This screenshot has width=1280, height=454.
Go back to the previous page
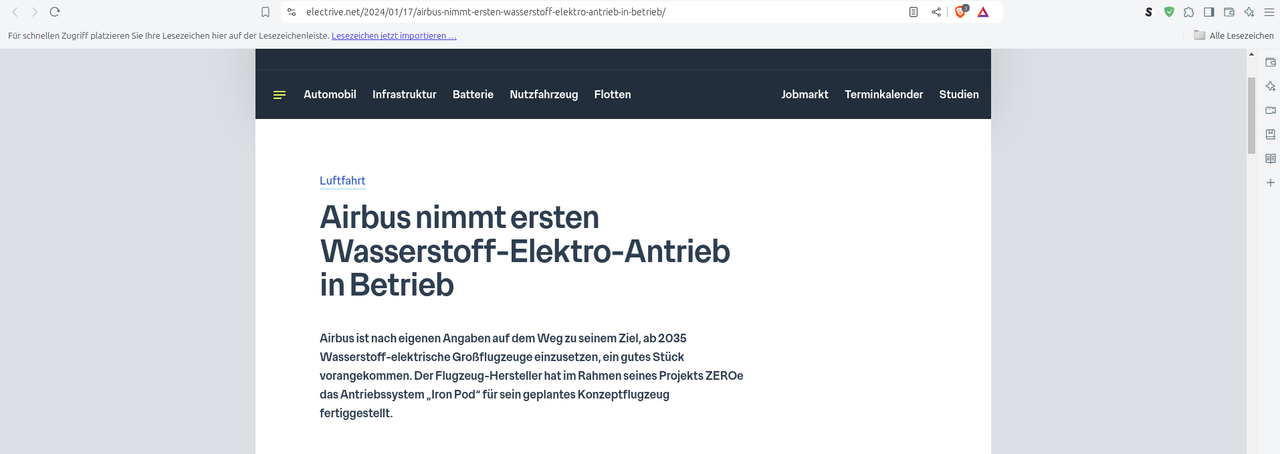click(x=15, y=12)
